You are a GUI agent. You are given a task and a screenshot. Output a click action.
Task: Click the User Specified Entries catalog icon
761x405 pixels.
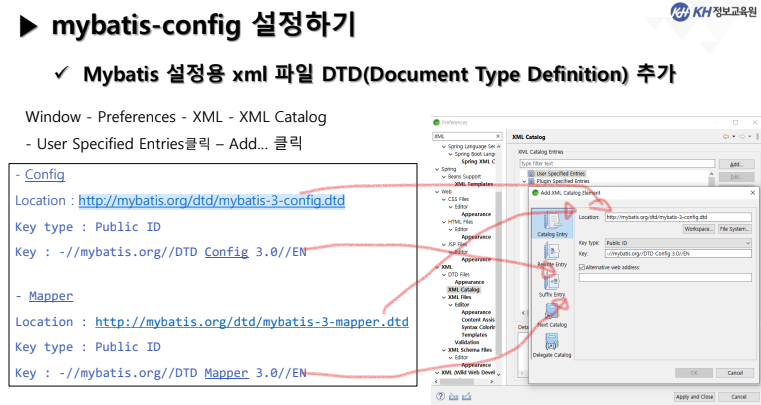(x=531, y=173)
